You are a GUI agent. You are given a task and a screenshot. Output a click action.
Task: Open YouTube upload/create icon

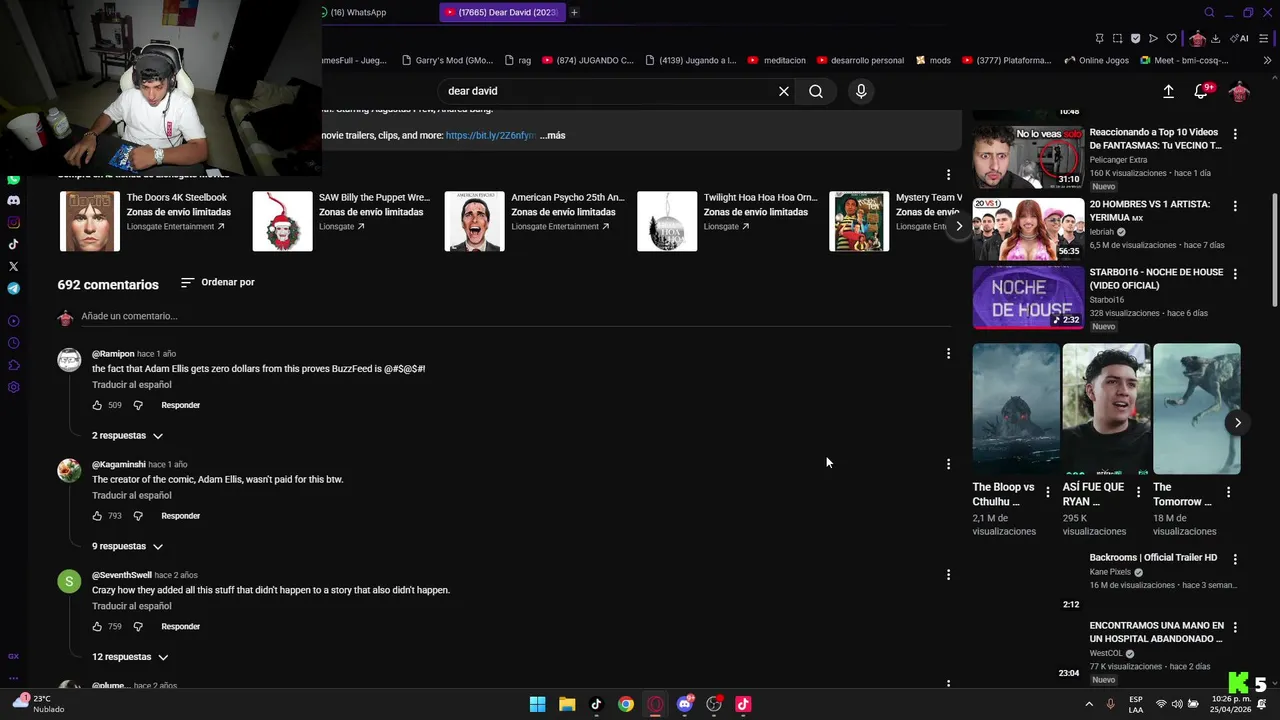pos(1168,91)
